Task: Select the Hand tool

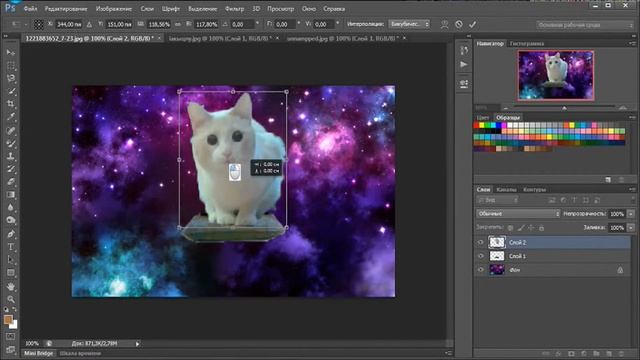Action: (x=11, y=287)
